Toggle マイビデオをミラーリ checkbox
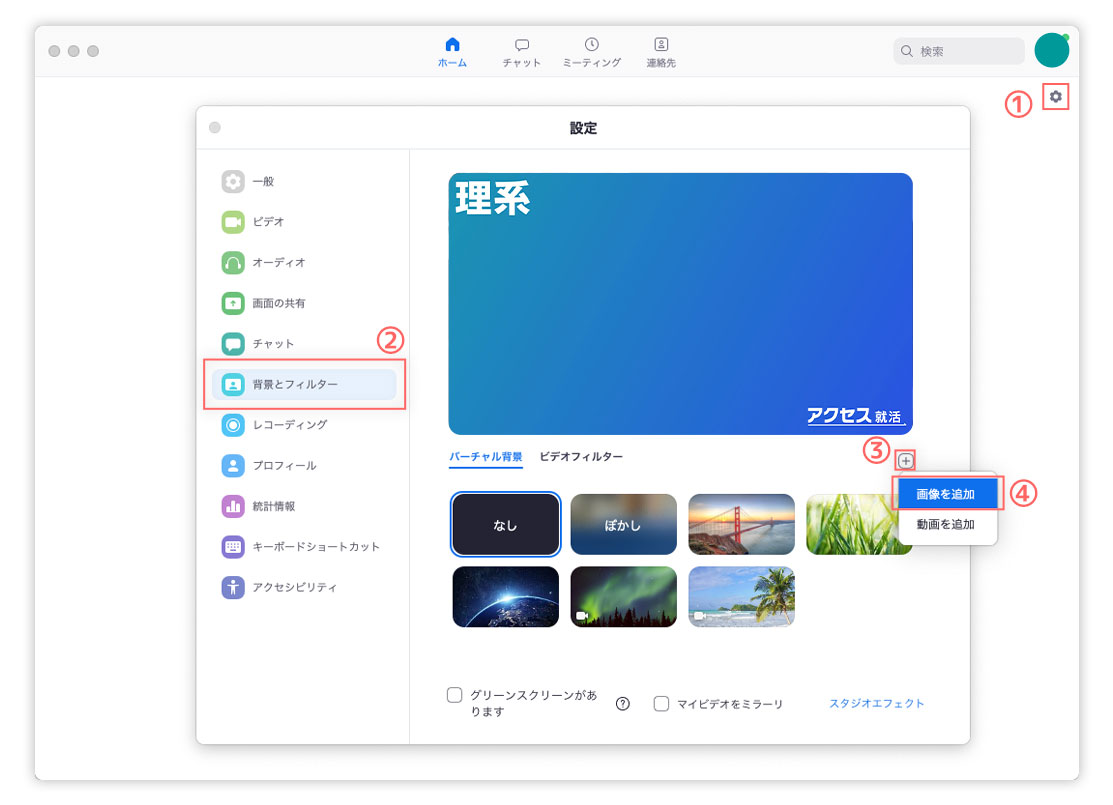Image resolution: width=1113 pixels, height=805 pixels. click(x=661, y=703)
